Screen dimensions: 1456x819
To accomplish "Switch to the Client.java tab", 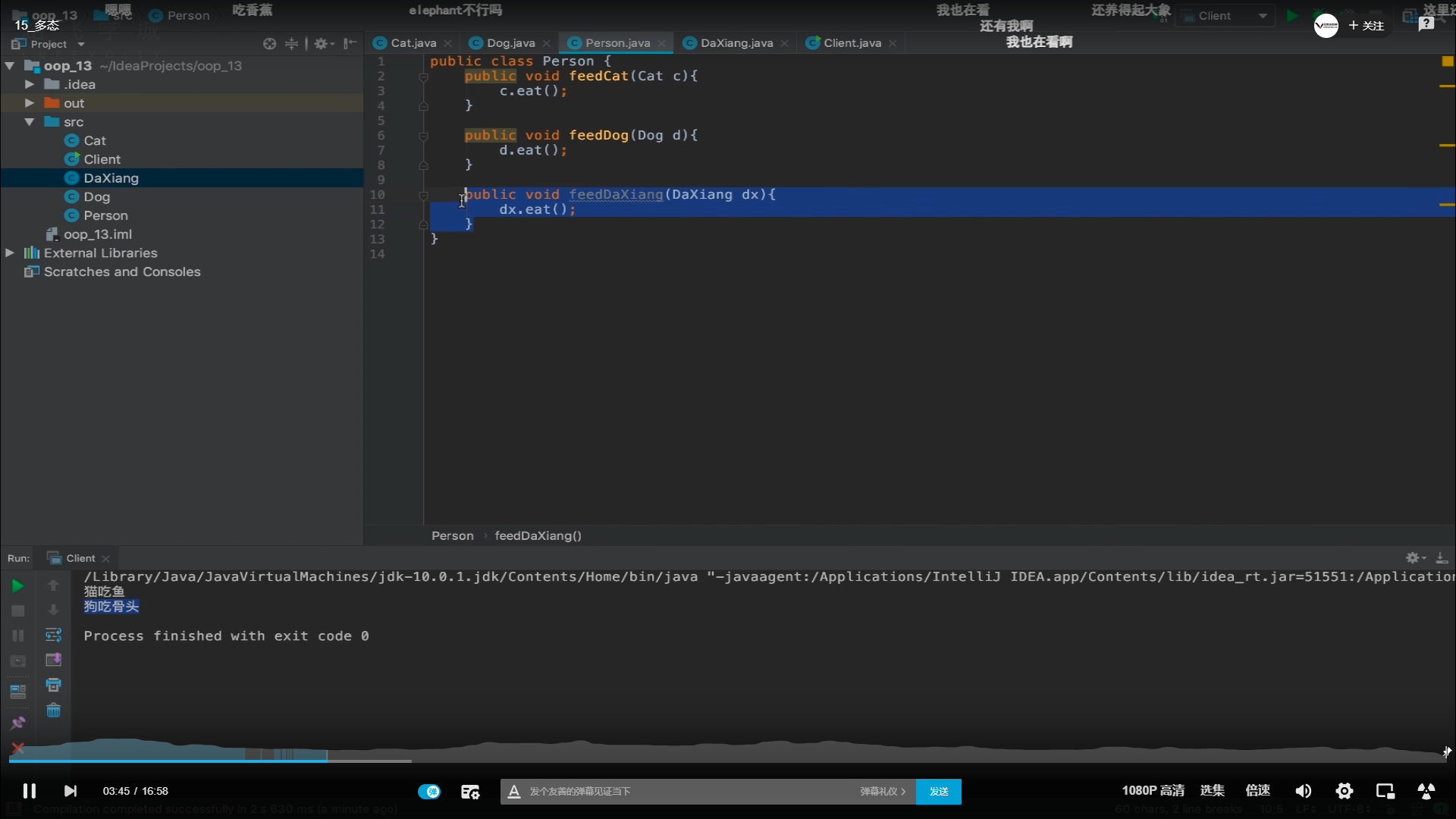I will coord(852,43).
